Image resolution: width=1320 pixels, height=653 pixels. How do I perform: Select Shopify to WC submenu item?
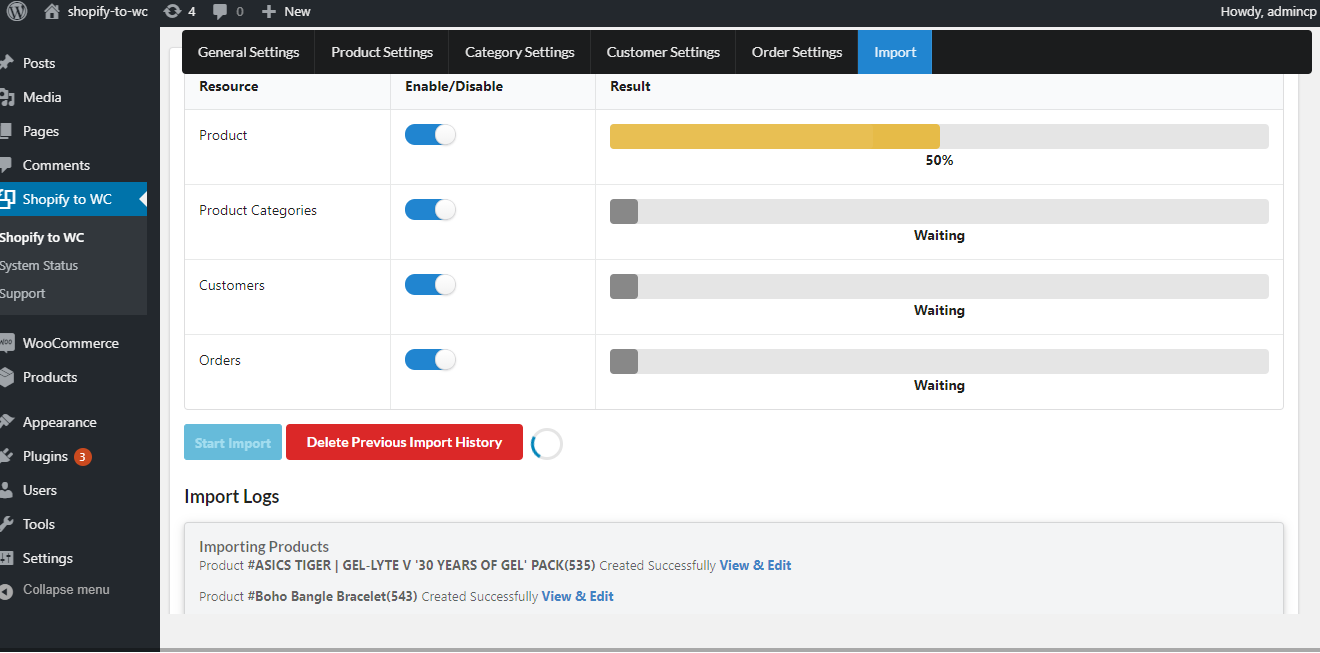42,238
